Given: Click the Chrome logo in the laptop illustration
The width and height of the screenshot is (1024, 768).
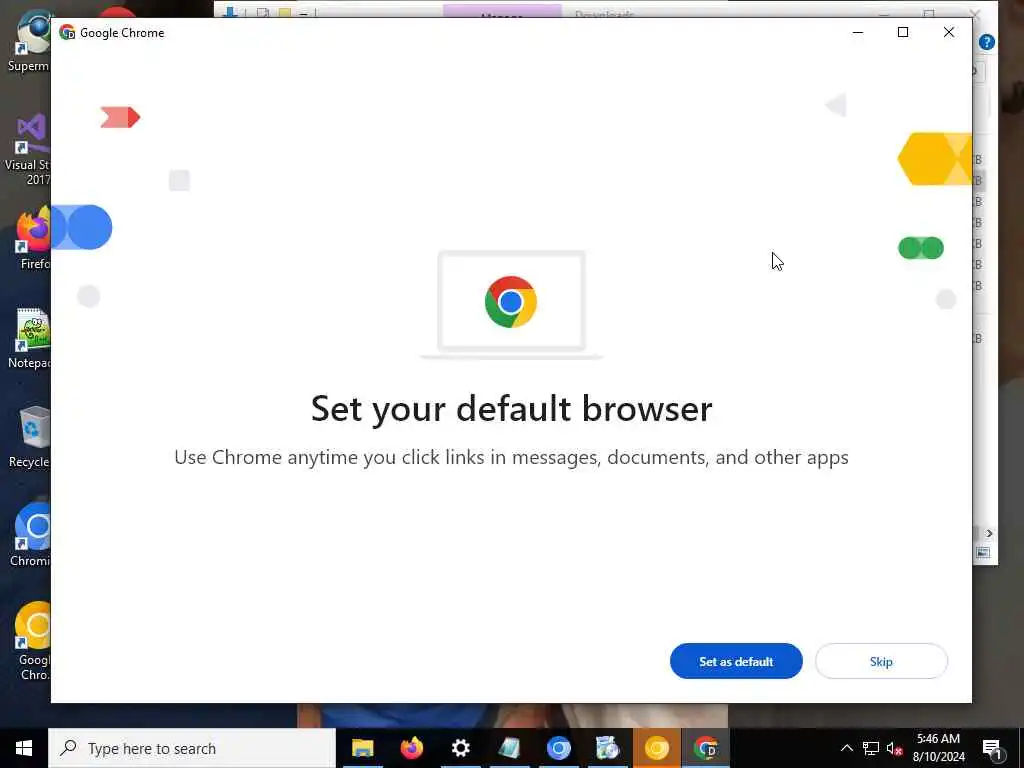Looking at the screenshot, I should (x=511, y=302).
